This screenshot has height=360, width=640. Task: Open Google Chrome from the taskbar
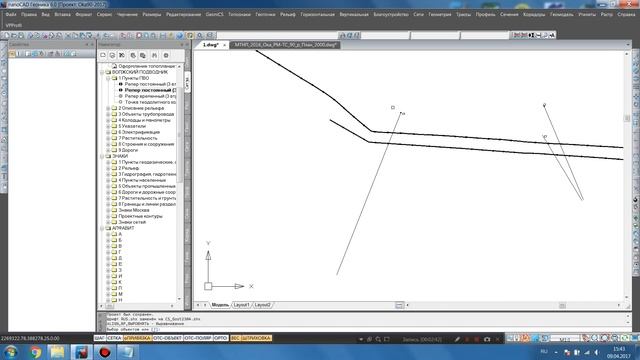coord(36,352)
